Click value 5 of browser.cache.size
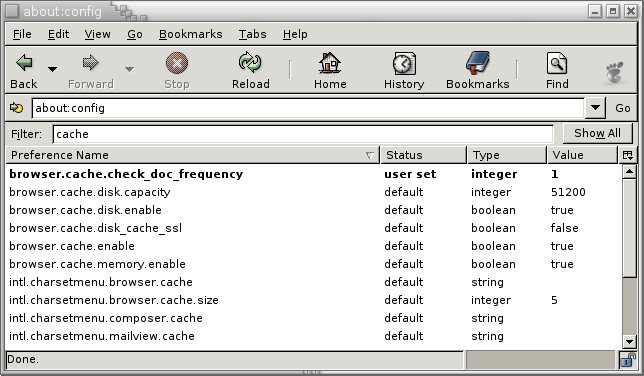 pyautogui.click(x=554, y=300)
